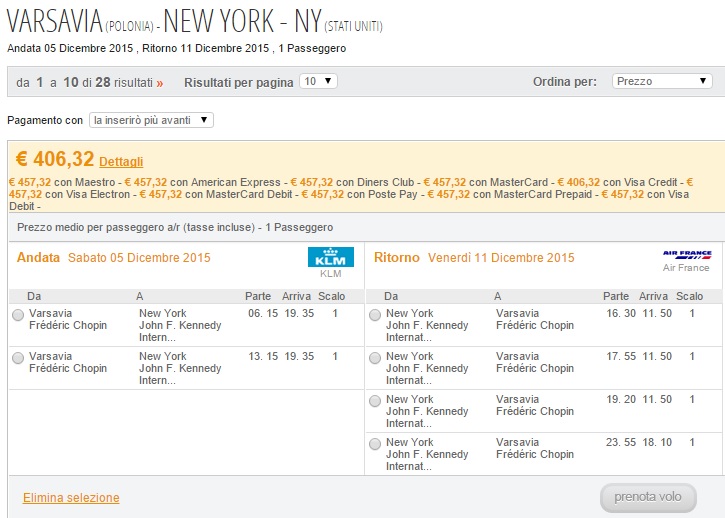Click the € 406,32 price heading
This screenshot has width=725, height=518.
click(x=55, y=159)
